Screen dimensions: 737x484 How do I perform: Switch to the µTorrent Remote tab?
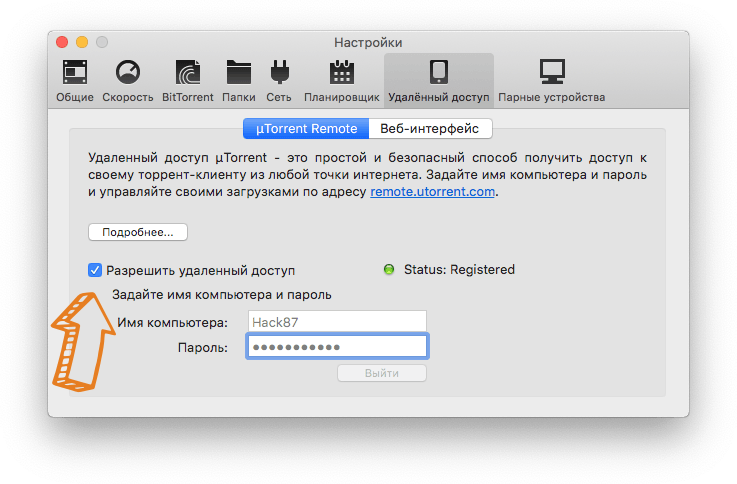(306, 129)
